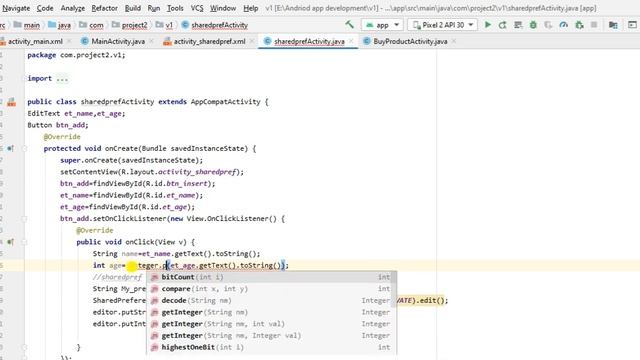
Task: Click the java breadcrumb folder
Action: coord(60,25)
